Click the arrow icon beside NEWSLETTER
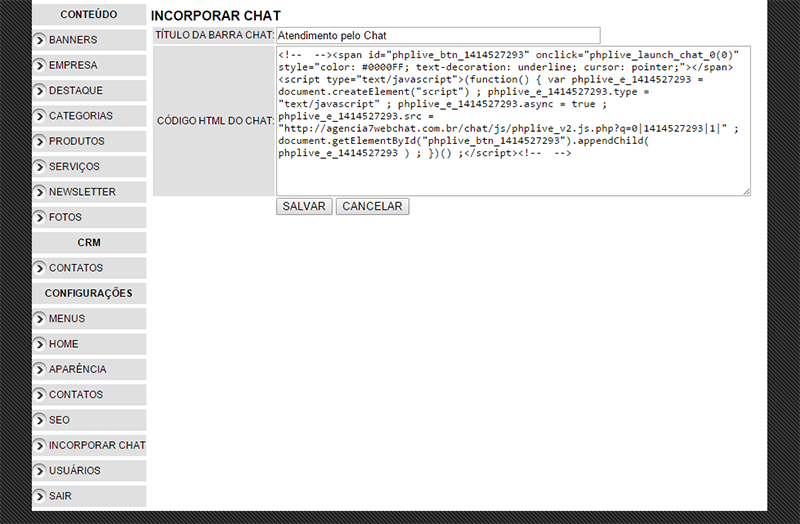 (39, 192)
